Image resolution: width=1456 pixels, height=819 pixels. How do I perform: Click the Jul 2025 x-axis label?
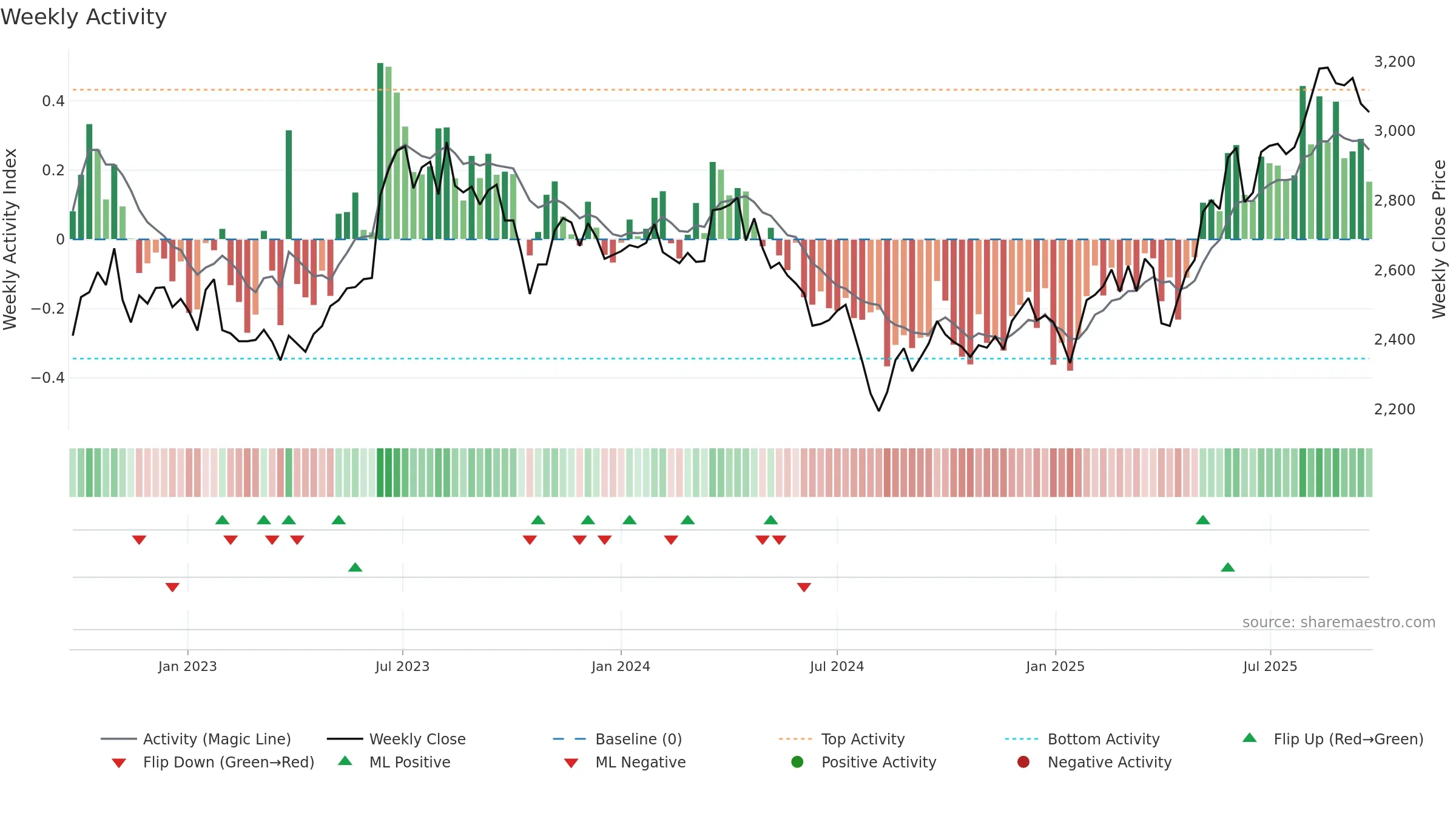[x=1270, y=666]
